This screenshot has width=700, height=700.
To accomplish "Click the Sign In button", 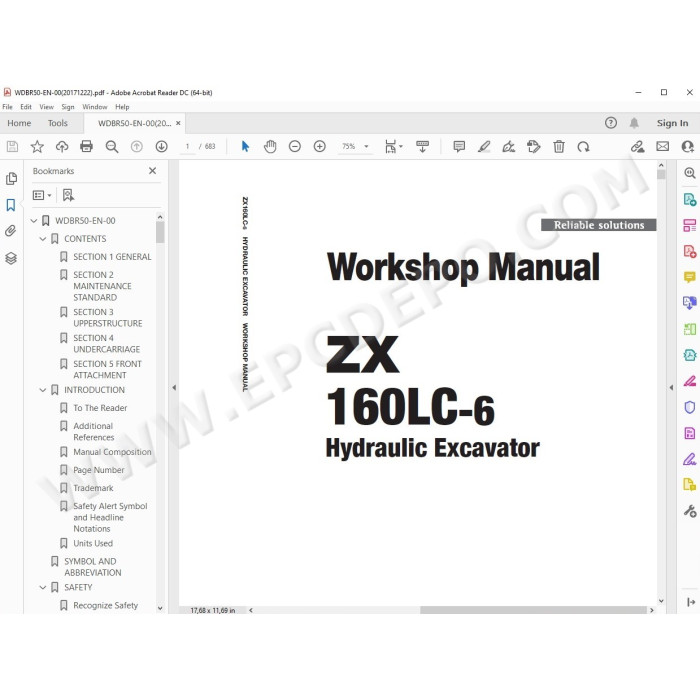I will coord(672,123).
